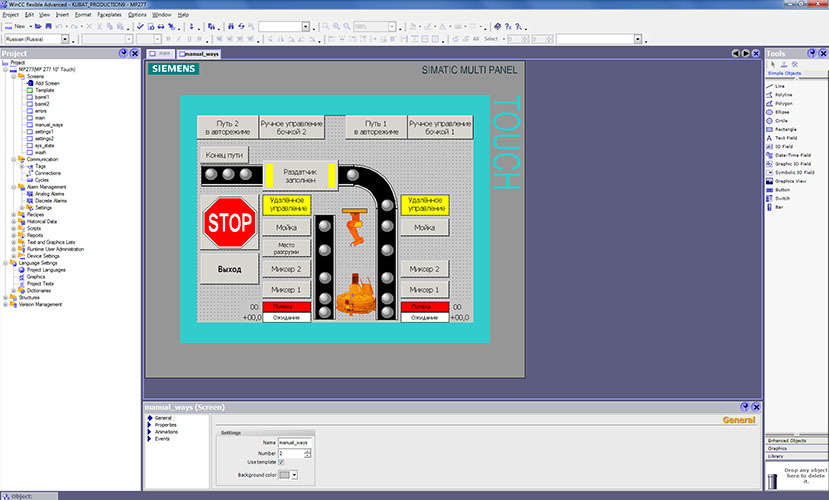Select Animations in properties list
Screen dimensions: 829x500
(x=166, y=432)
